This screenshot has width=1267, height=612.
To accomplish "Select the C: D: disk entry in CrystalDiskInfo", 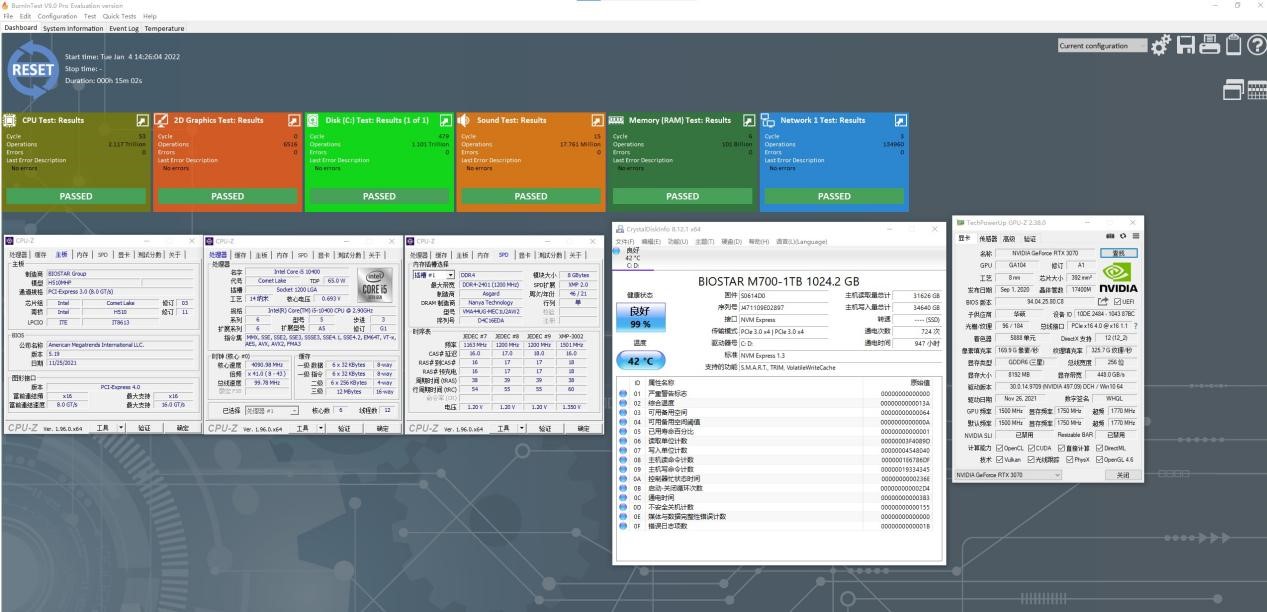I will (x=633, y=258).
